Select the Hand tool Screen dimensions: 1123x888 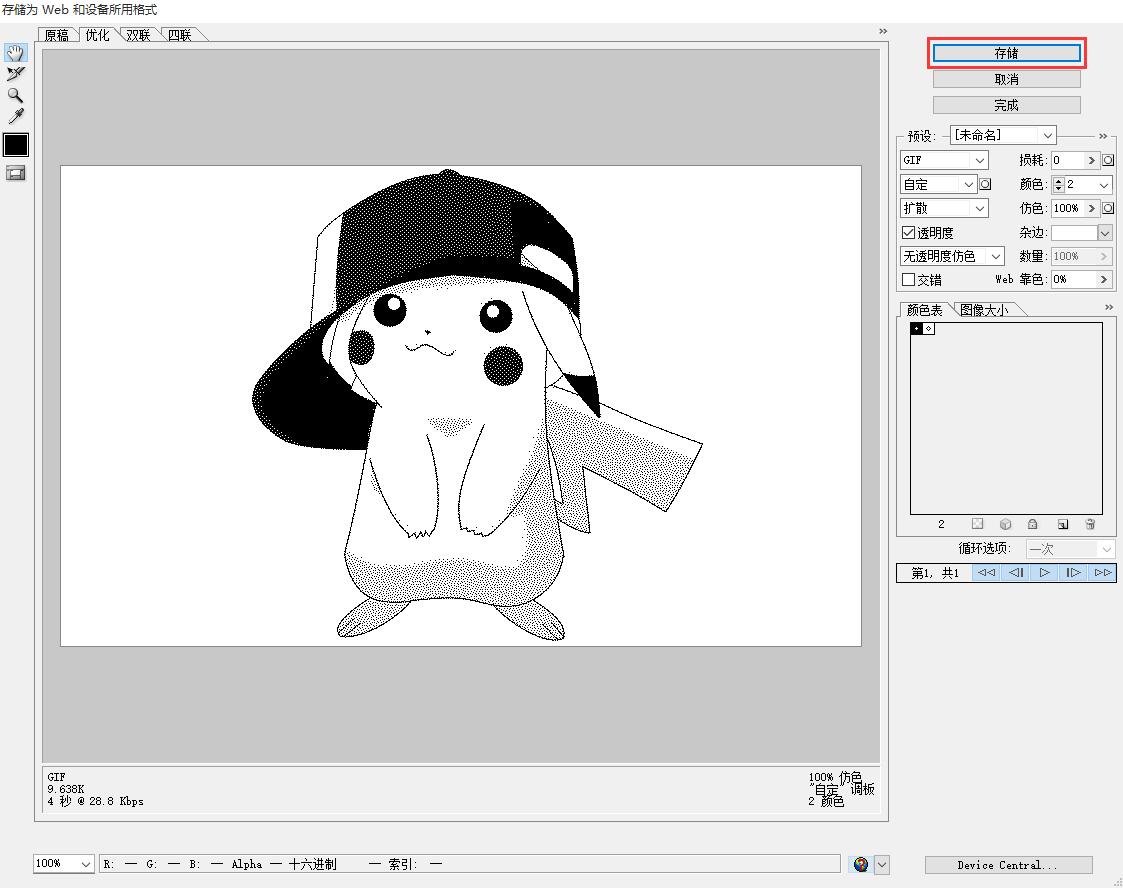[15, 52]
